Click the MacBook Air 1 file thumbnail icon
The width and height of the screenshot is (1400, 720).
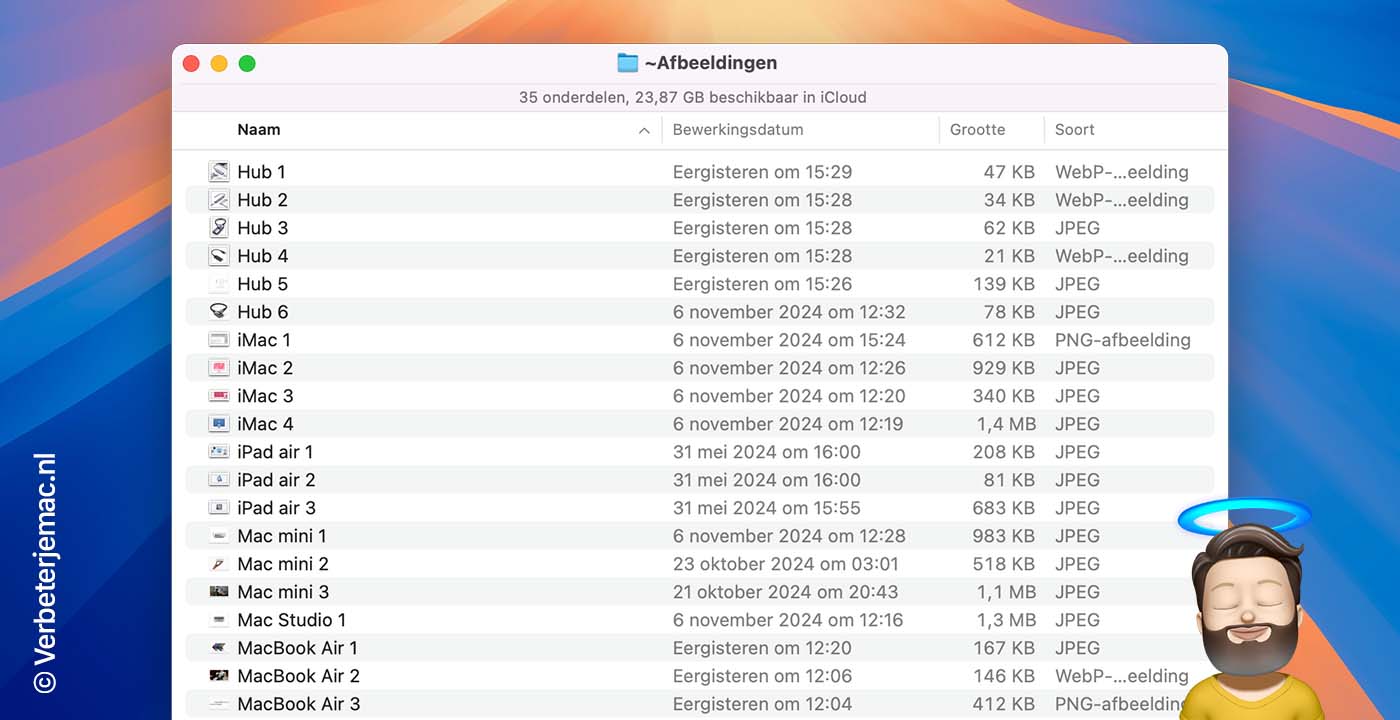(219, 648)
